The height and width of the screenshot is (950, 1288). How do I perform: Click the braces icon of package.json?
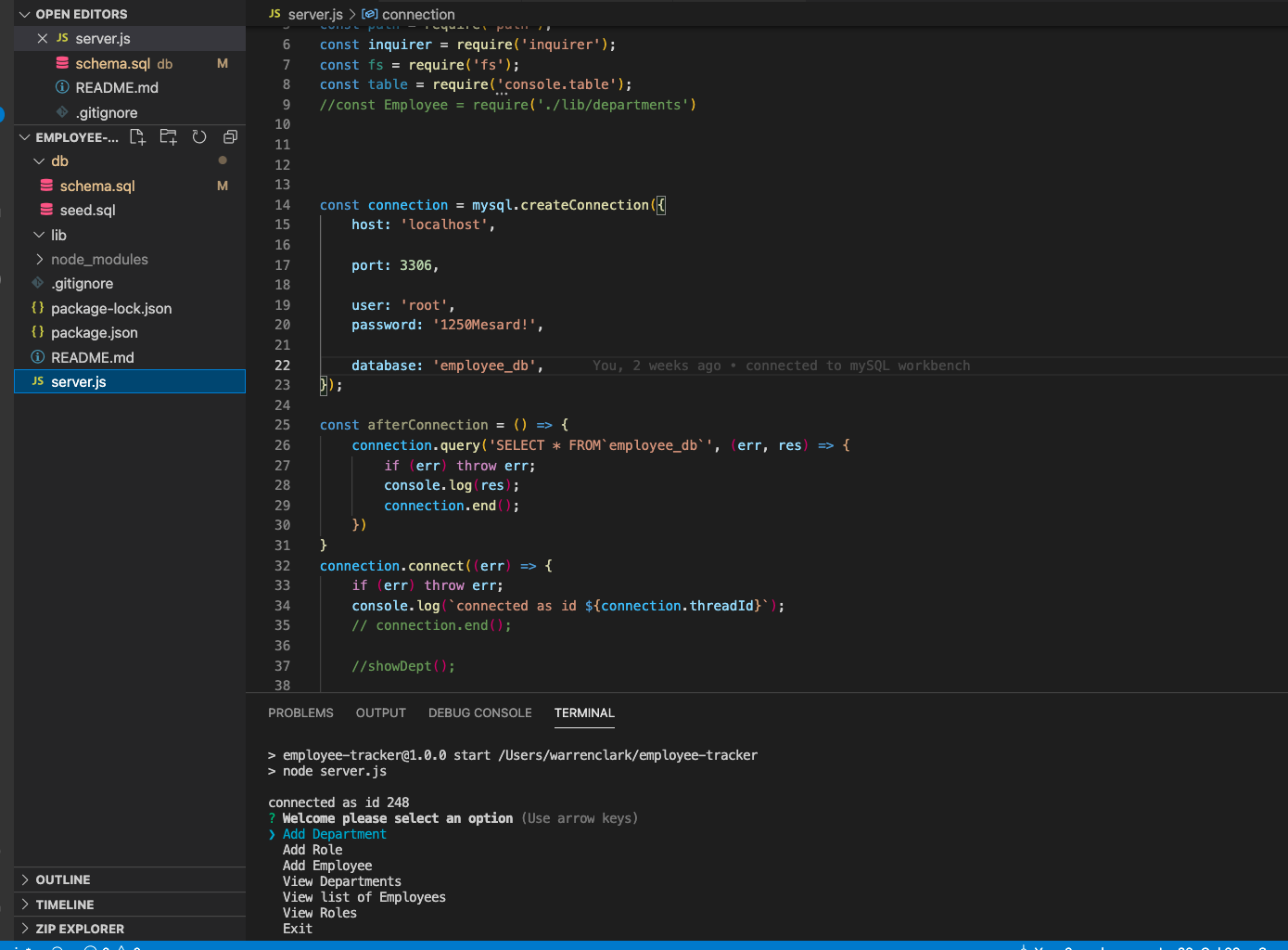[38, 332]
